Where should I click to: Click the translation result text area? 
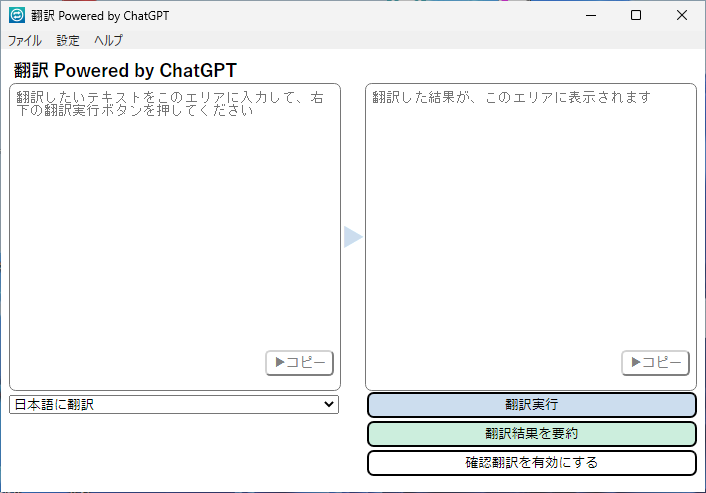pos(531,237)
